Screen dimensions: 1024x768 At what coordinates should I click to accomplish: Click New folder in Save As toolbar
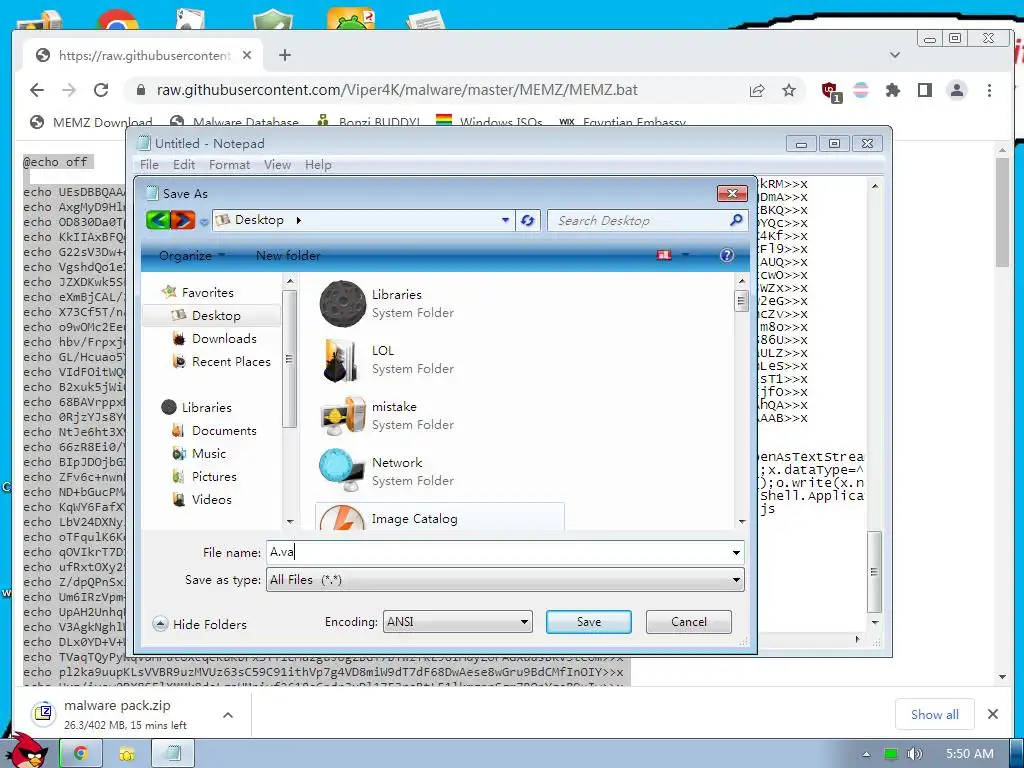[288, 255]
